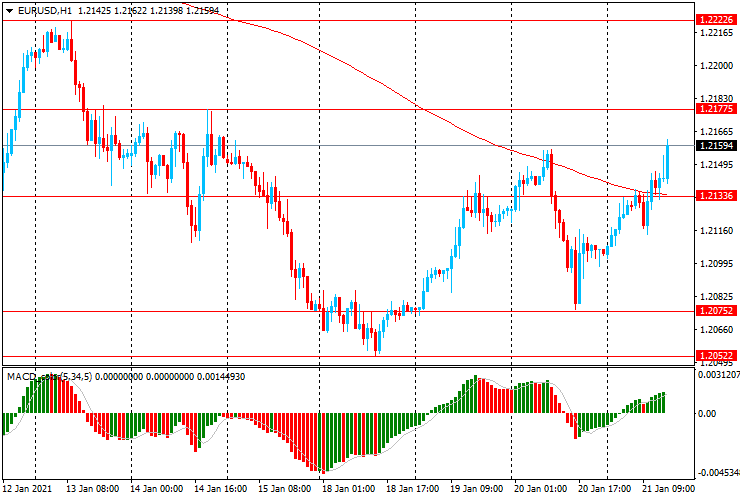
Task: Click the 20 Jan 01:00 time label
Action: tap(541, 489)
